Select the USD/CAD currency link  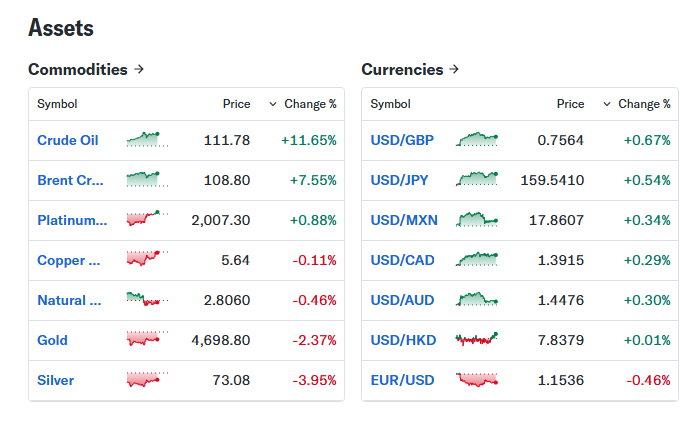click(x=403, y=260)
